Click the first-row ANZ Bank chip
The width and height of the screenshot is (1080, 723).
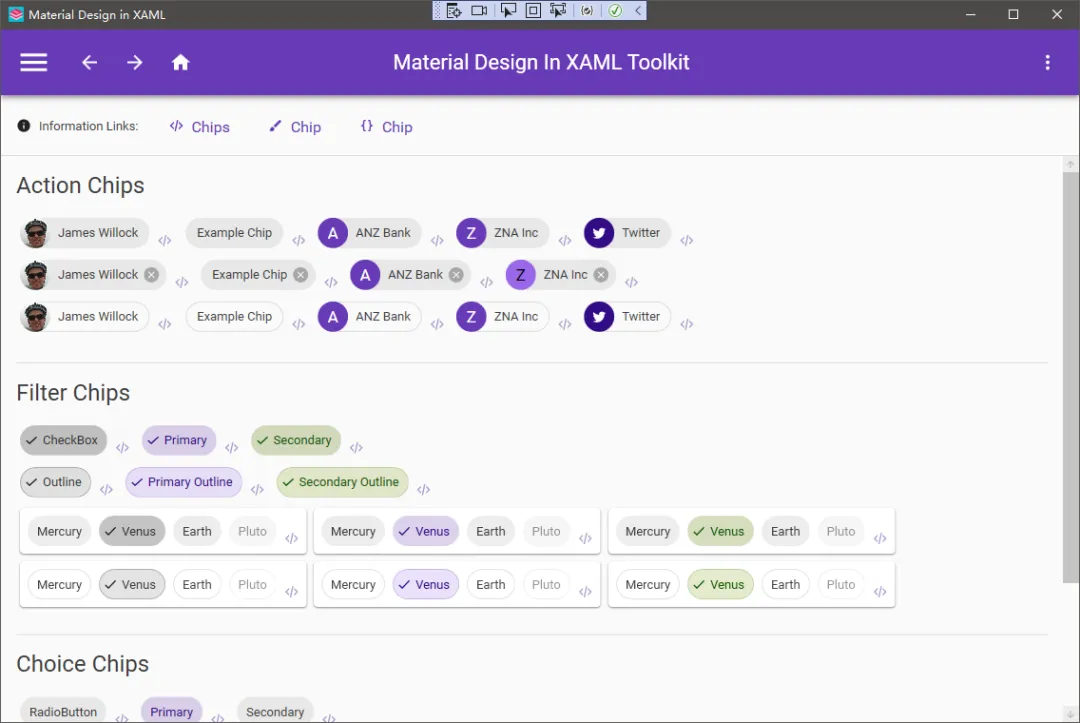369,233
